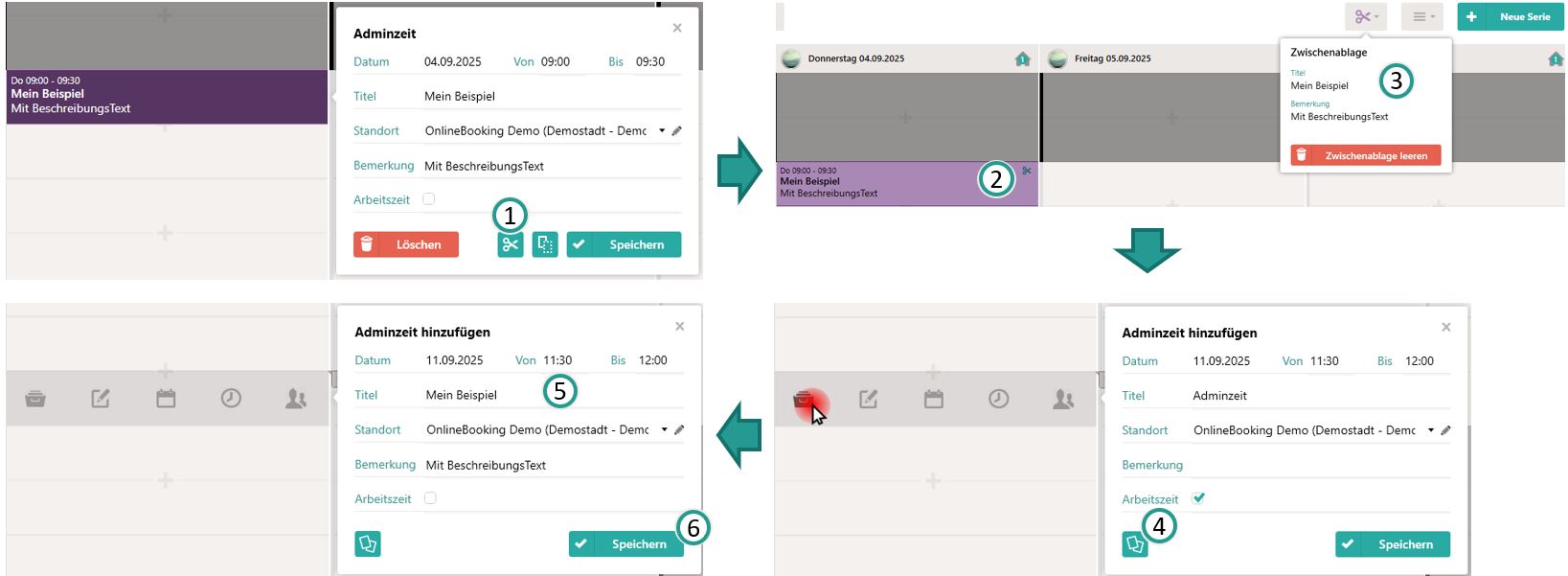Image resolution: width=1568 pixels, height=576 pixels.
Task: Click paste clipboard icon below checked Arbeitszeit box
Action: [x=1135, y=544]
